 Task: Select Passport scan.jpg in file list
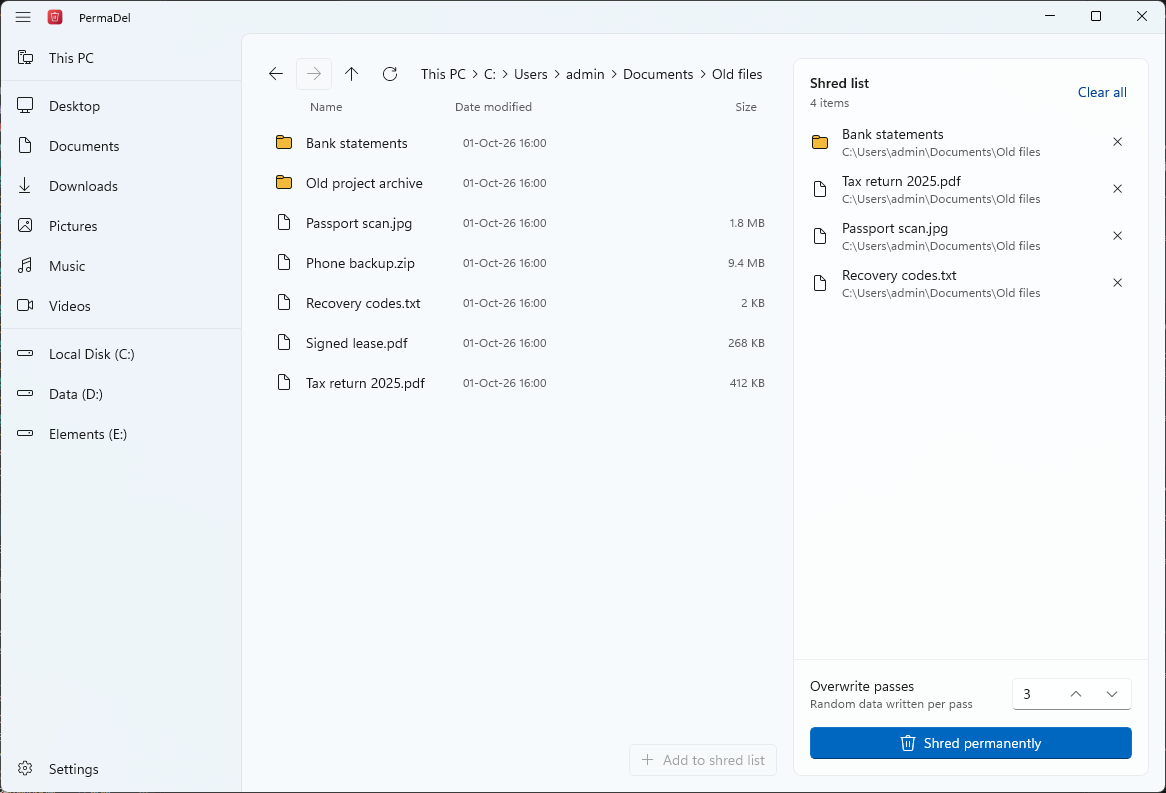point(519,223)
